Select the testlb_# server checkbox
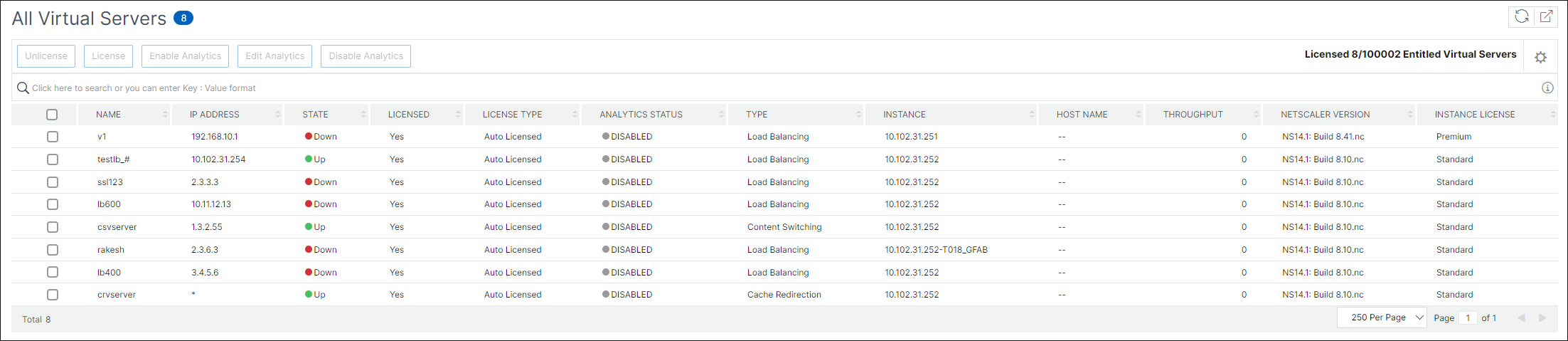Viewport: 1568px width, 341px height. 53,159
